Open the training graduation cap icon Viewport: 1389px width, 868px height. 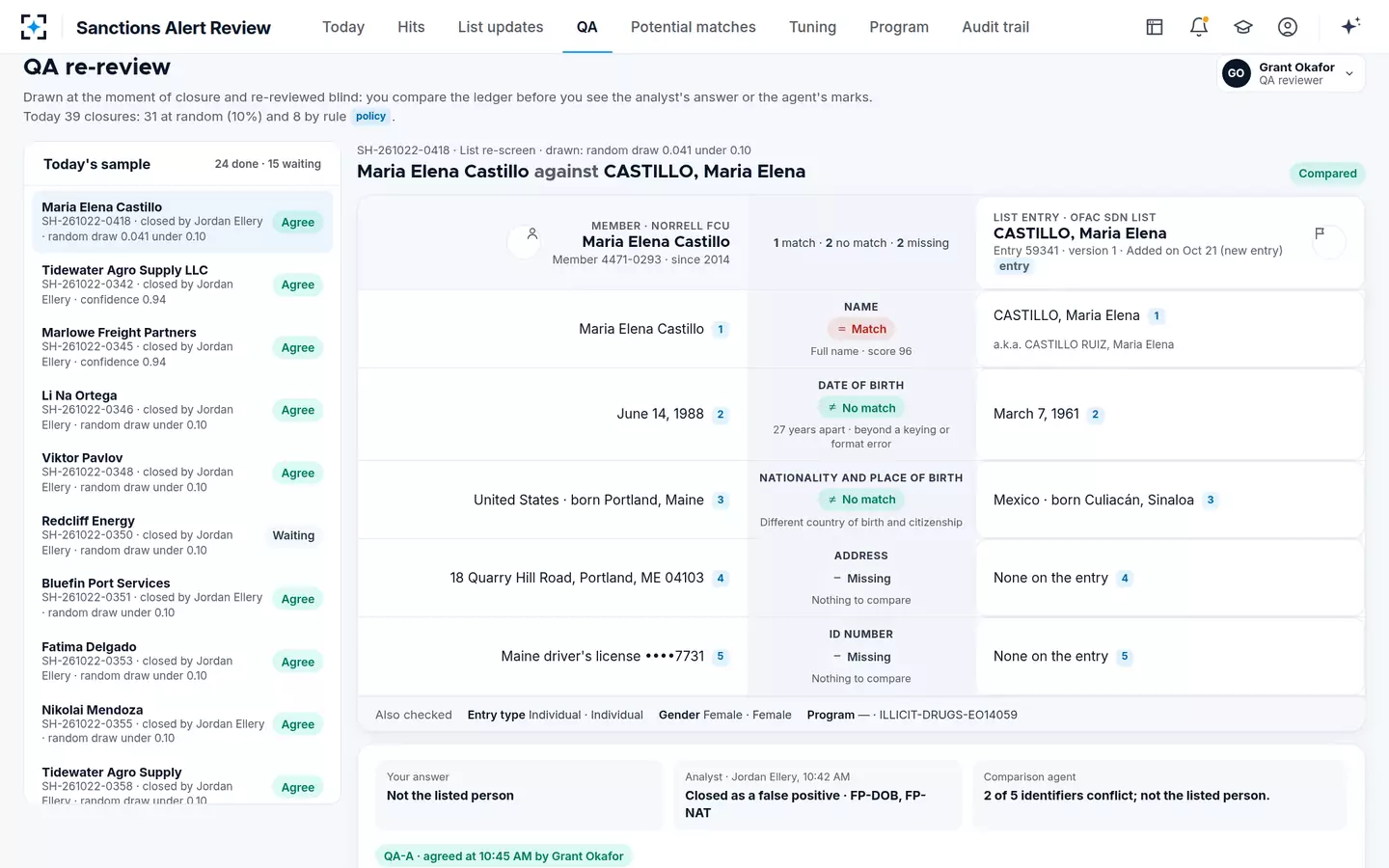(1243, 27)
